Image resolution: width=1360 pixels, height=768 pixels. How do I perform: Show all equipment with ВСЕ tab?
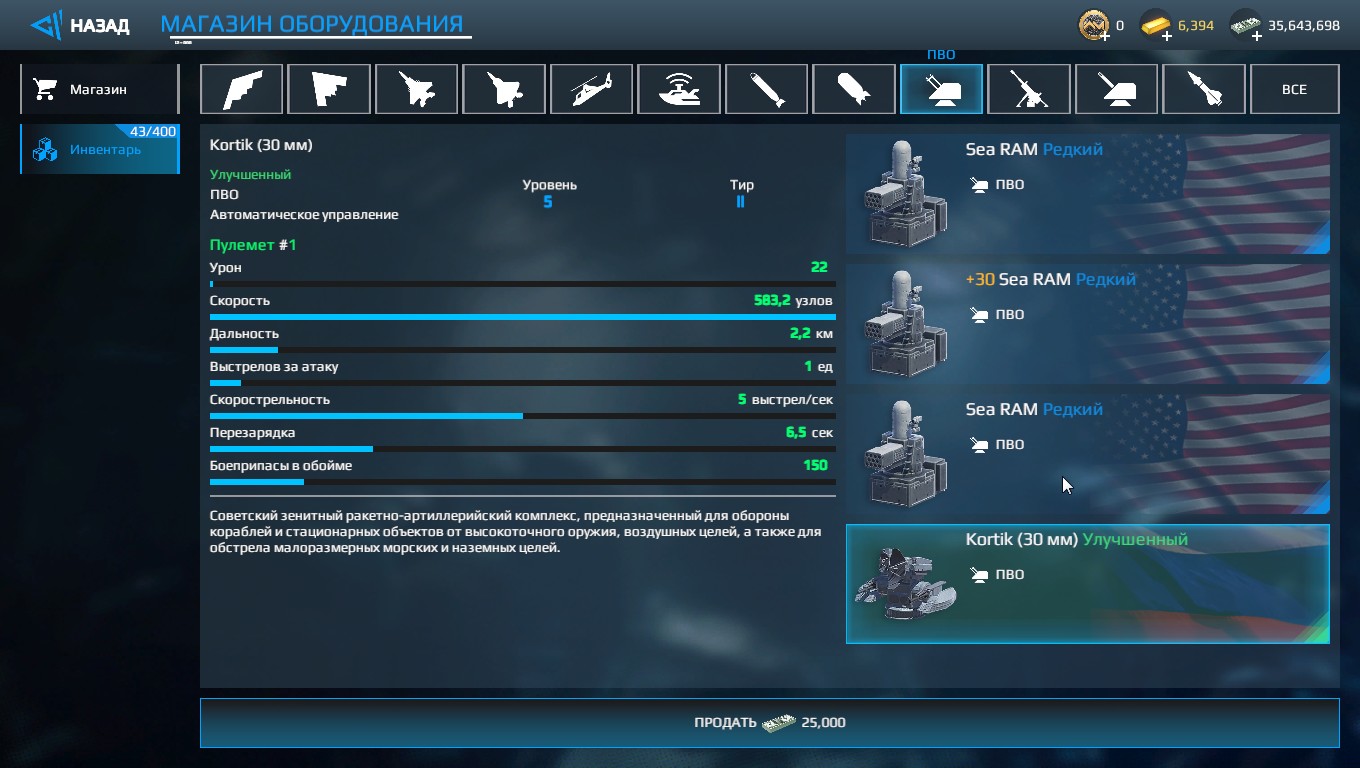(x=1294, y=89)
